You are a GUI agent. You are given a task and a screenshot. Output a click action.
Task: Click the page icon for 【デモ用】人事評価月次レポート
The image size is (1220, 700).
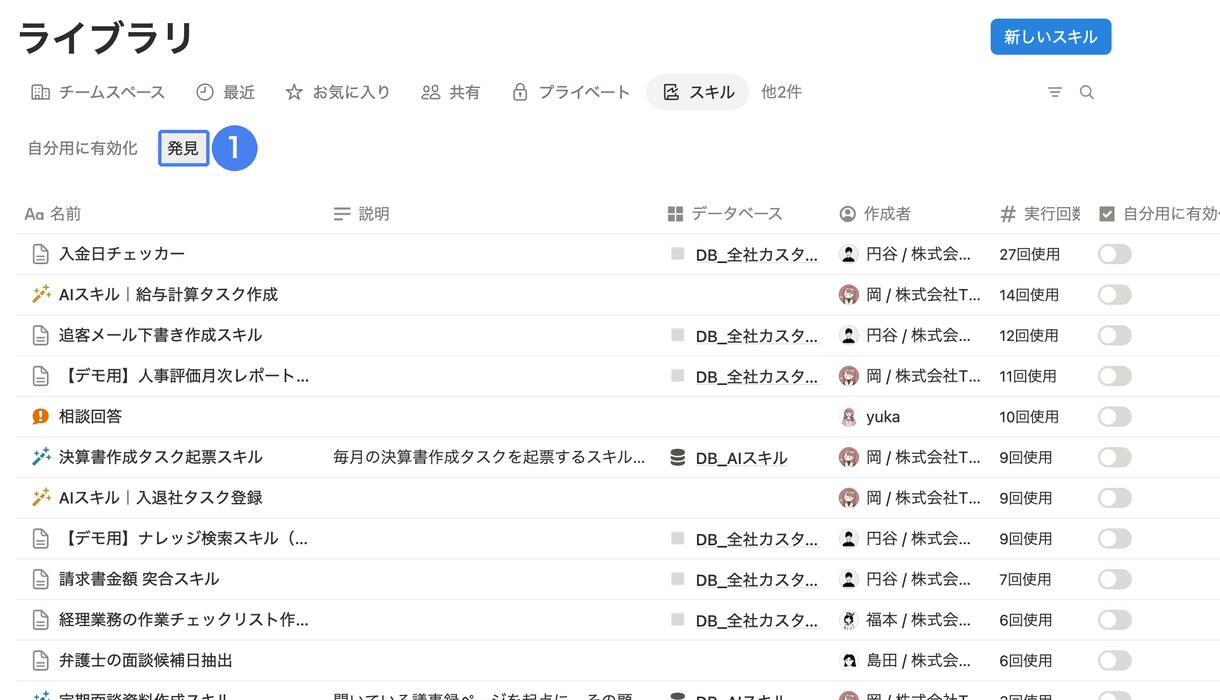click(x=40, y=376)
